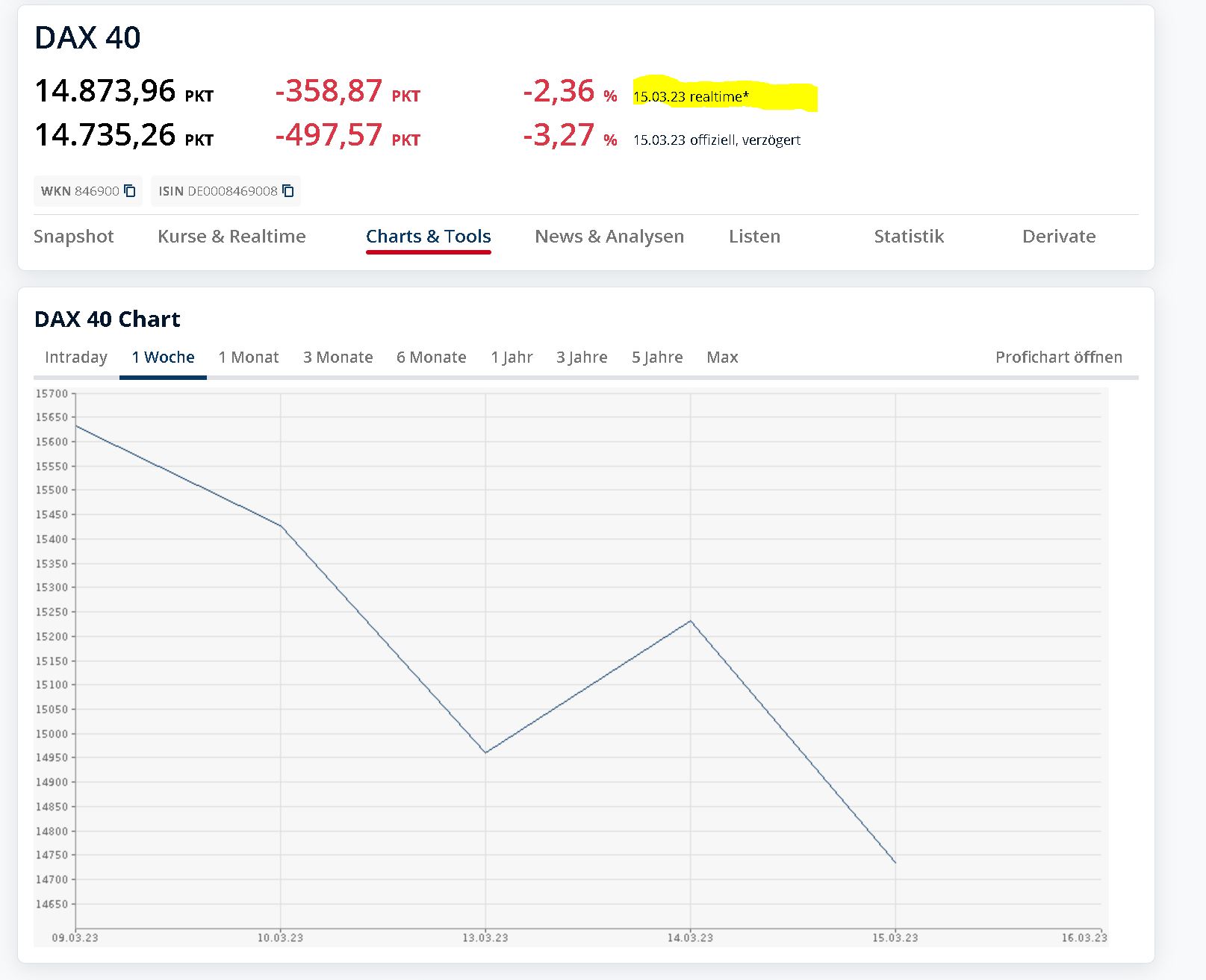Image resolution: width=1206 pixels, height=980 pixels.
Task: Show the 3 Jahre chart range
Action: click(x=582, y=358)
